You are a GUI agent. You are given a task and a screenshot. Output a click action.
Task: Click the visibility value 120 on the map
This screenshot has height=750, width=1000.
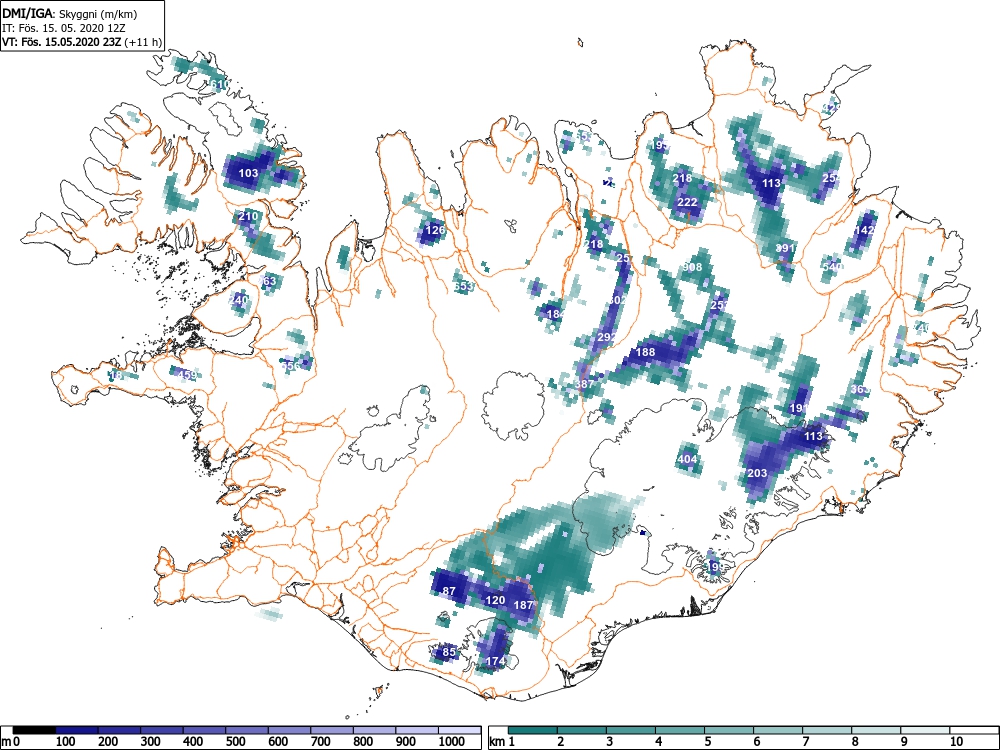tap(495, 600)
